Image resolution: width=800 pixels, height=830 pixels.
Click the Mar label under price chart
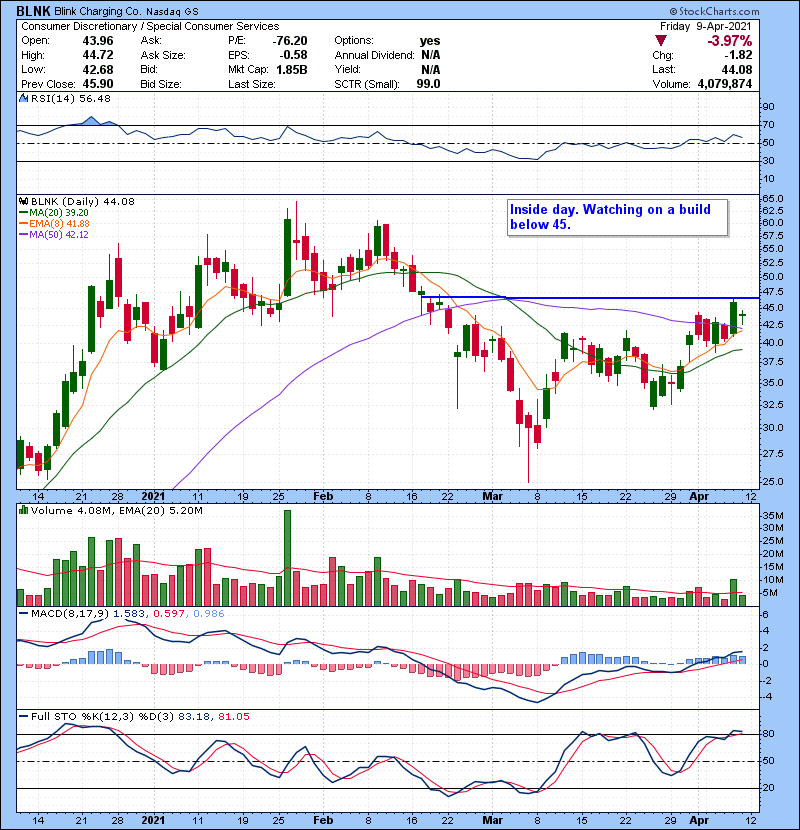pyautogui.click(x=492, y=496)
